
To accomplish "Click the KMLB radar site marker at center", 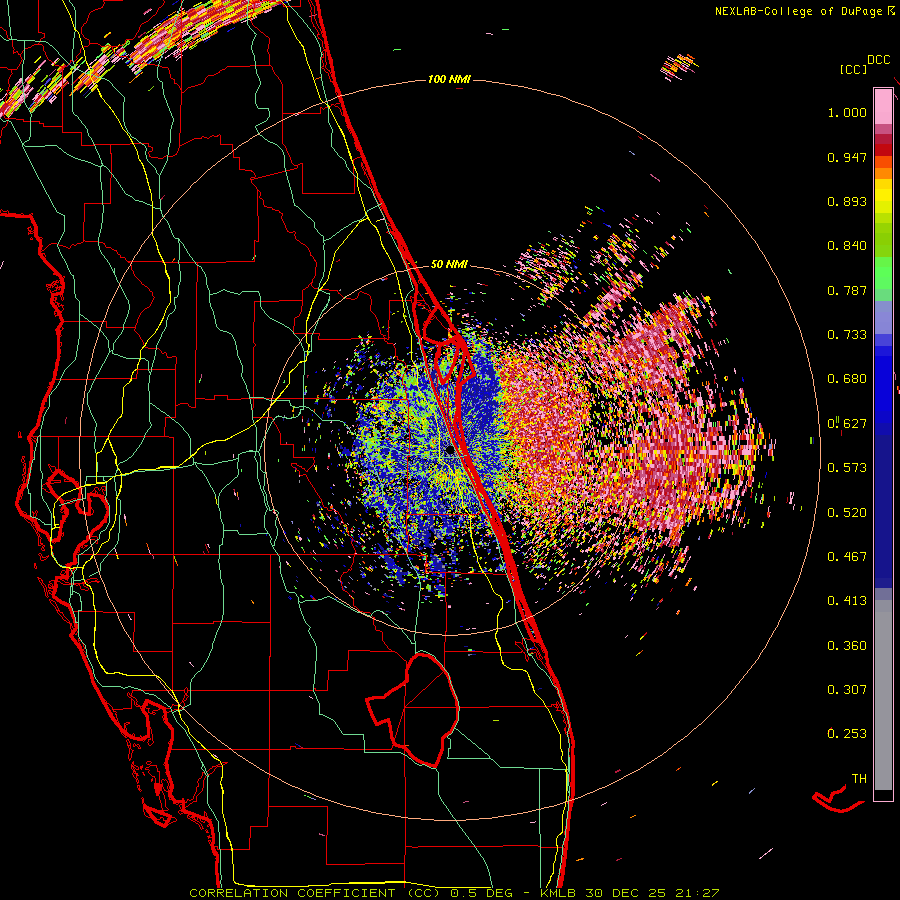I will (x=451, y=451).
